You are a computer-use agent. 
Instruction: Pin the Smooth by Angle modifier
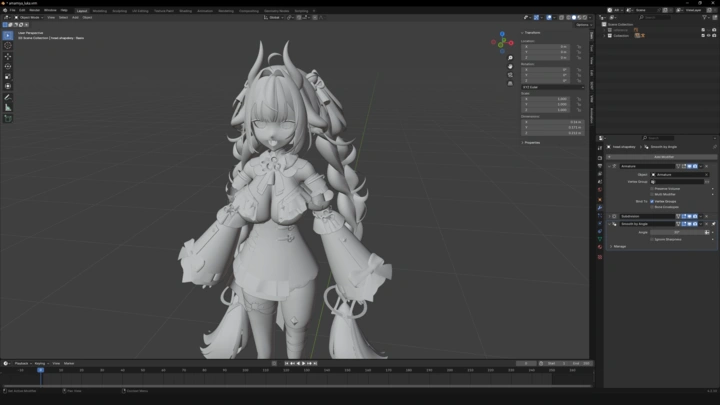coord(714,224)
